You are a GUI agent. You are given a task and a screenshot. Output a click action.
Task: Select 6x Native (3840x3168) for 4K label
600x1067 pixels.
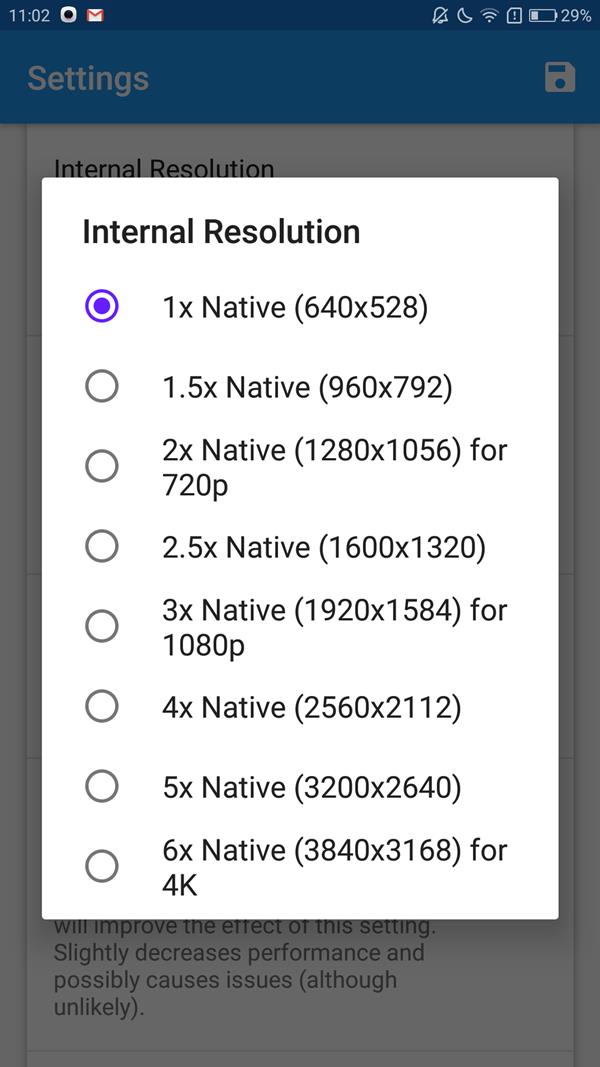click(335, 867)
